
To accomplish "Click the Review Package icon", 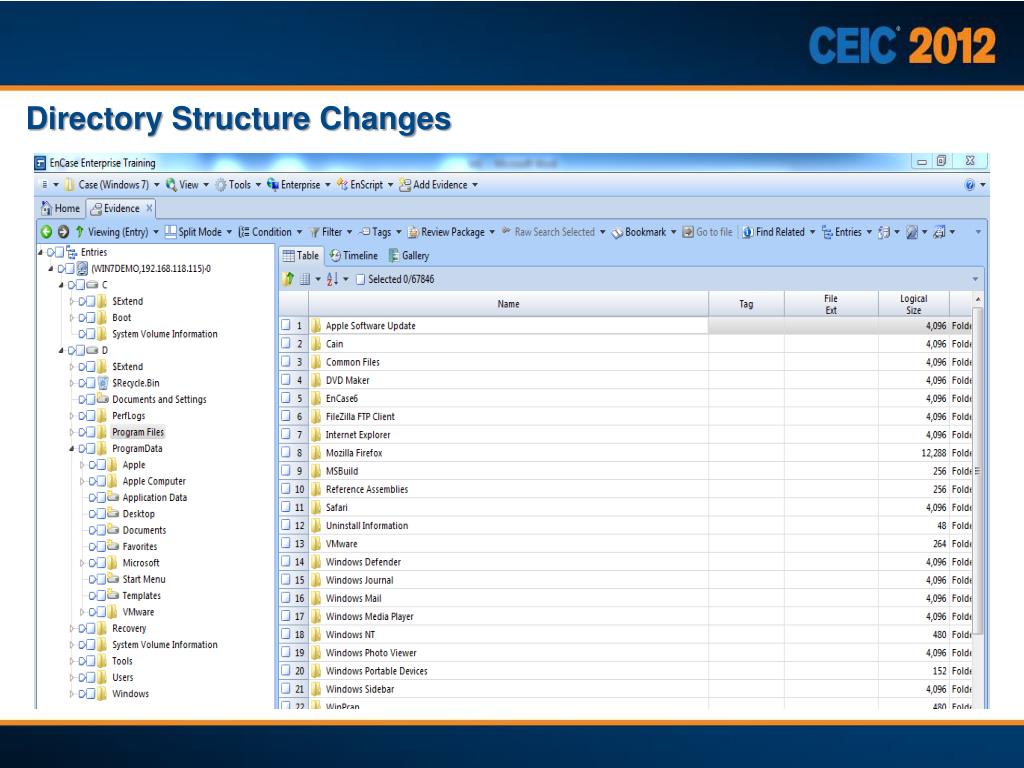I will tap(413, 232).
